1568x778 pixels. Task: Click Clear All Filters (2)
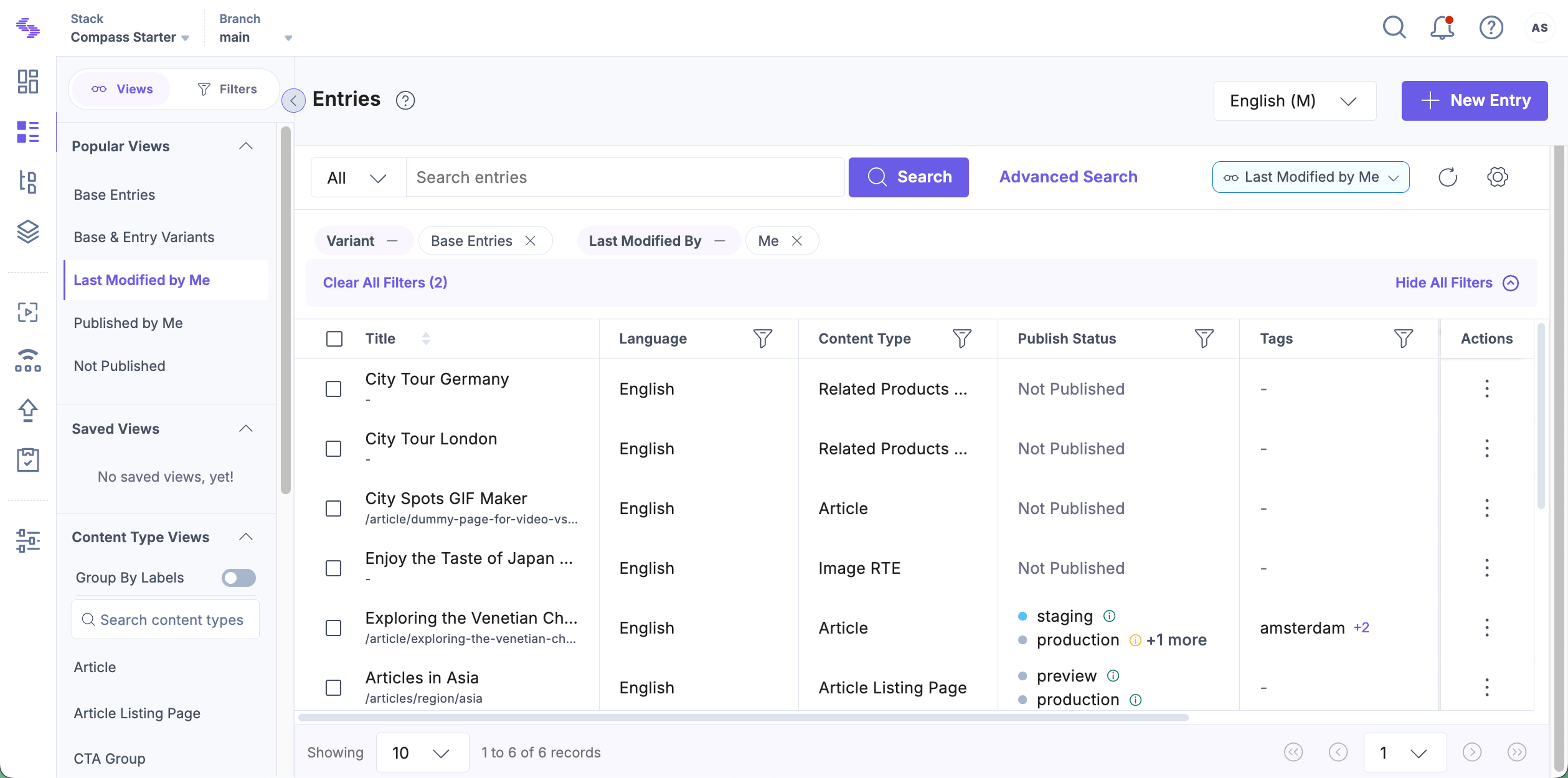(385, 283)
